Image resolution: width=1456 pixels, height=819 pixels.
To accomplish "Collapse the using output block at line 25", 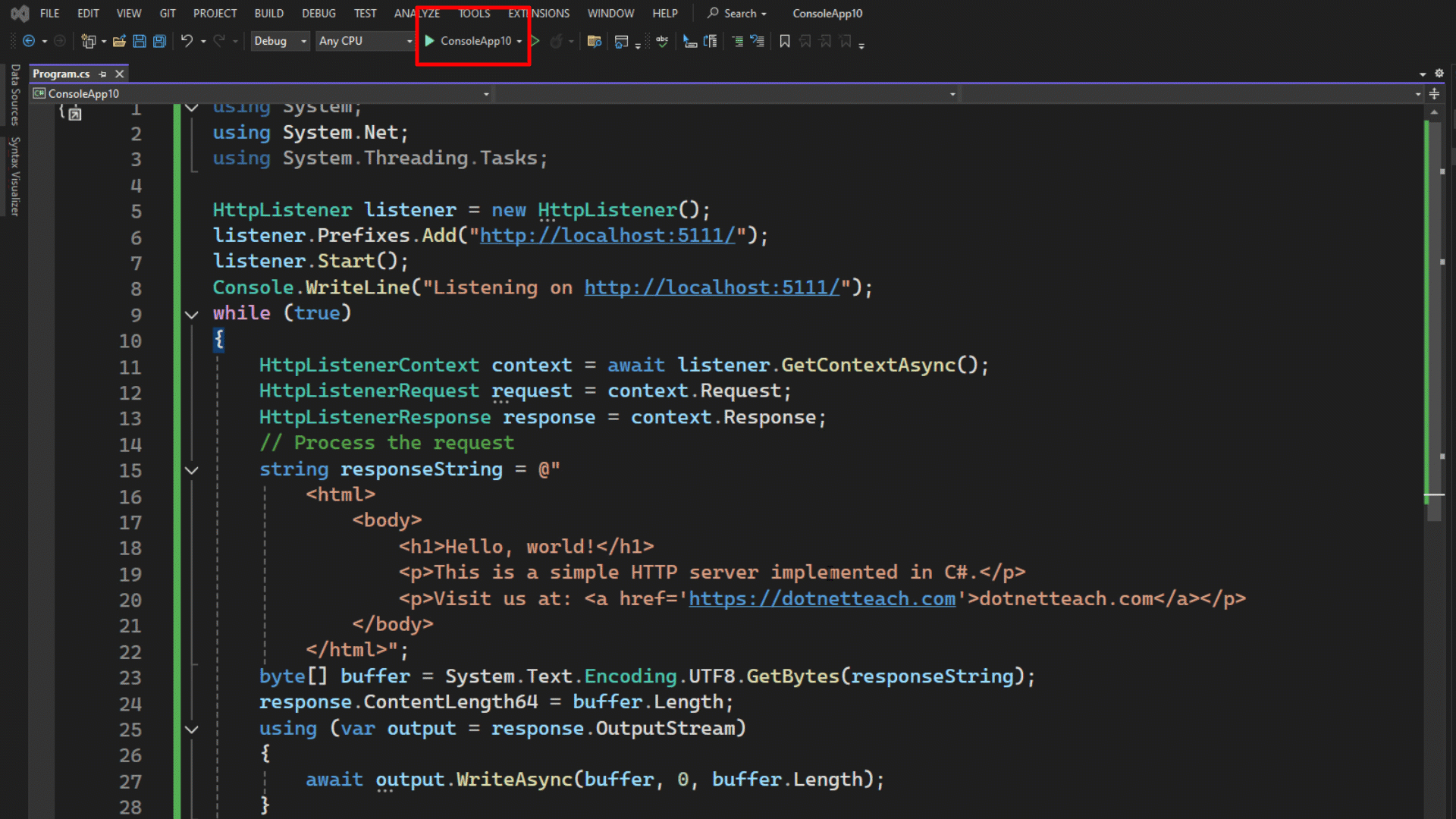I will (191, 728).
